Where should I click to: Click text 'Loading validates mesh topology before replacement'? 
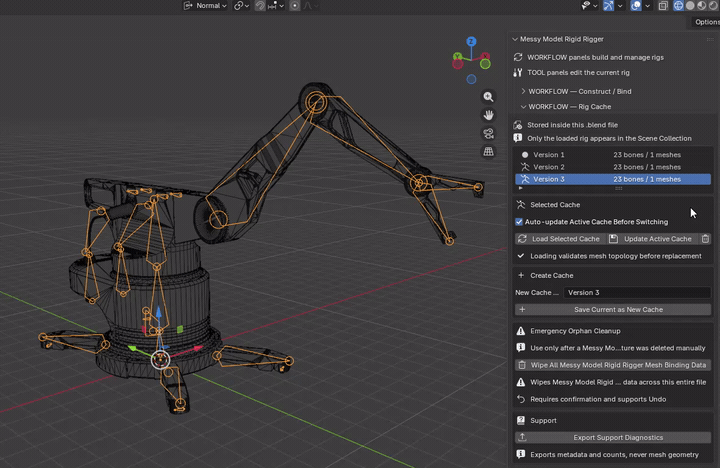pyautogui.click(x=616, y=256)
